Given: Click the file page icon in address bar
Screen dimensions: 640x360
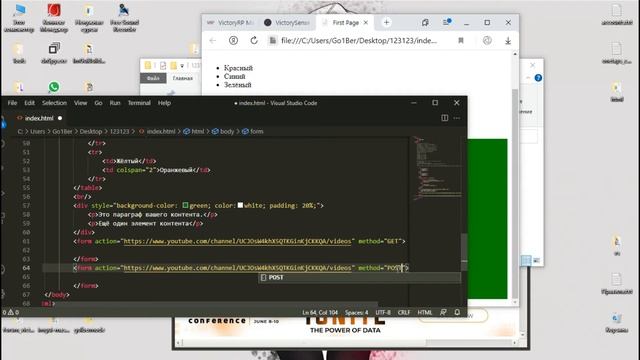Looking at the screenshot, I should pyautogui.click(x=272, y=40).
